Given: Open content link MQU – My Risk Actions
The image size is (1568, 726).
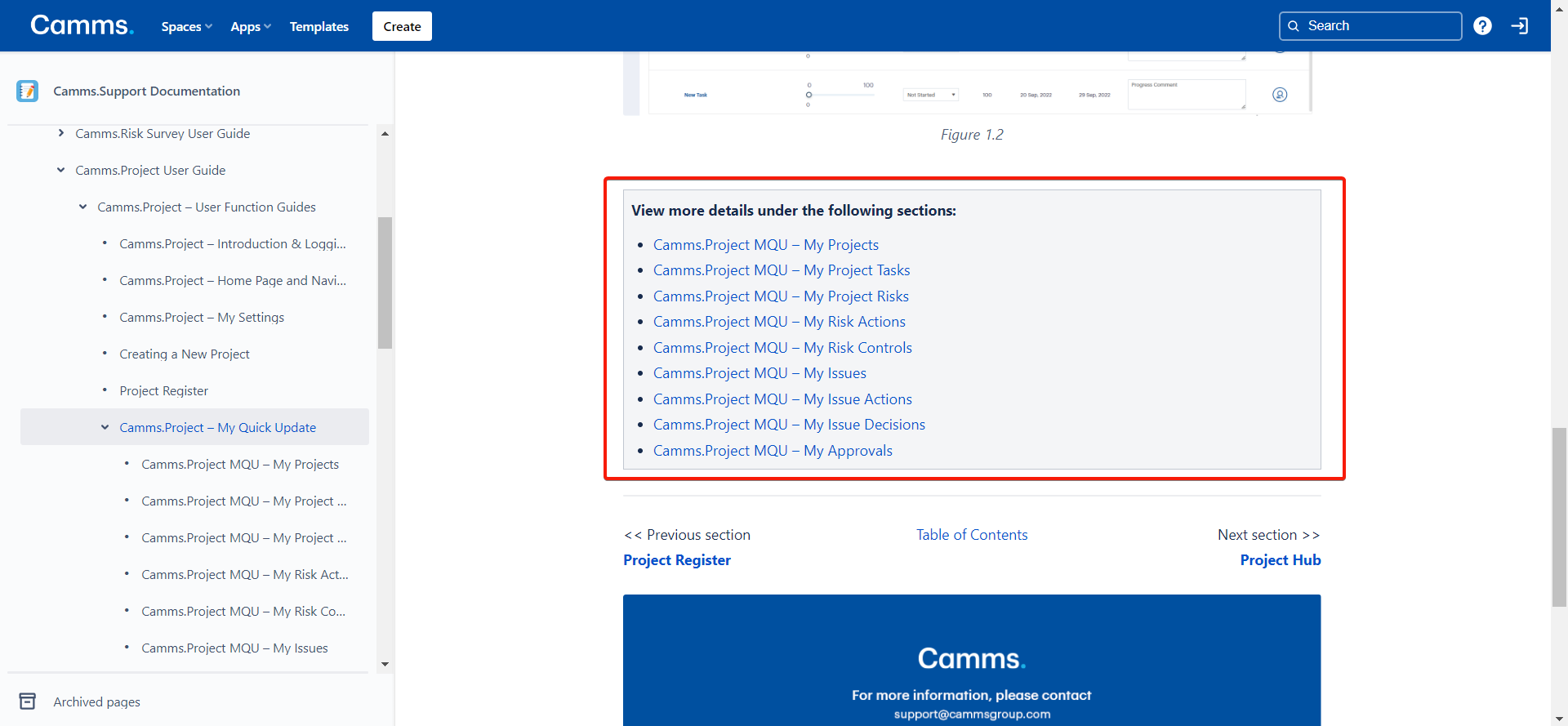Looking at the screenshot, I should click(779, 322).
